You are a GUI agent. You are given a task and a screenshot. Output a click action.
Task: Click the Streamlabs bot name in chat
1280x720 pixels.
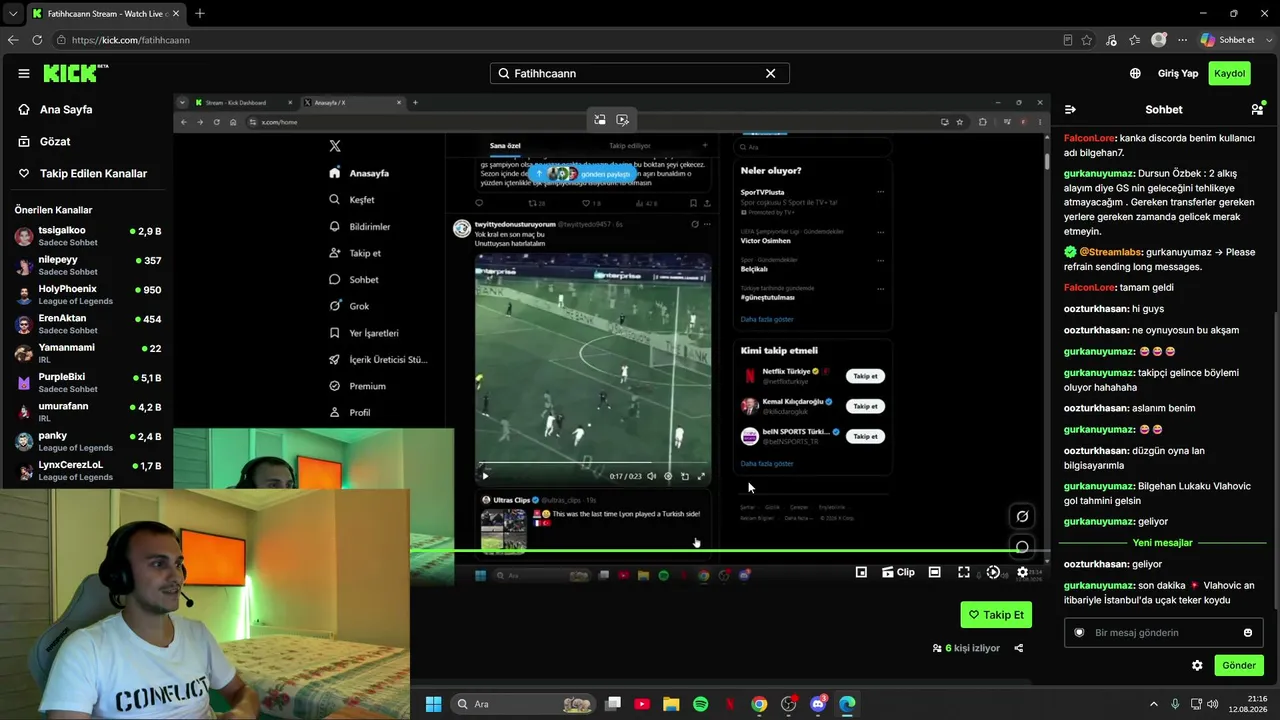point(1110,252)
